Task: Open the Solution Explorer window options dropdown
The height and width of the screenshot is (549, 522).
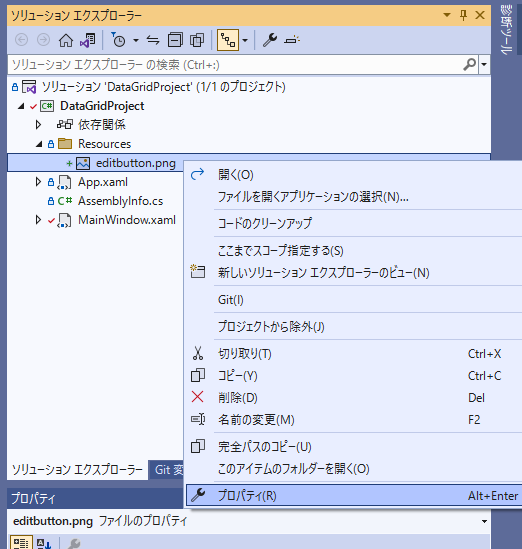Action: pyautogui.click(x=447, y=15)
